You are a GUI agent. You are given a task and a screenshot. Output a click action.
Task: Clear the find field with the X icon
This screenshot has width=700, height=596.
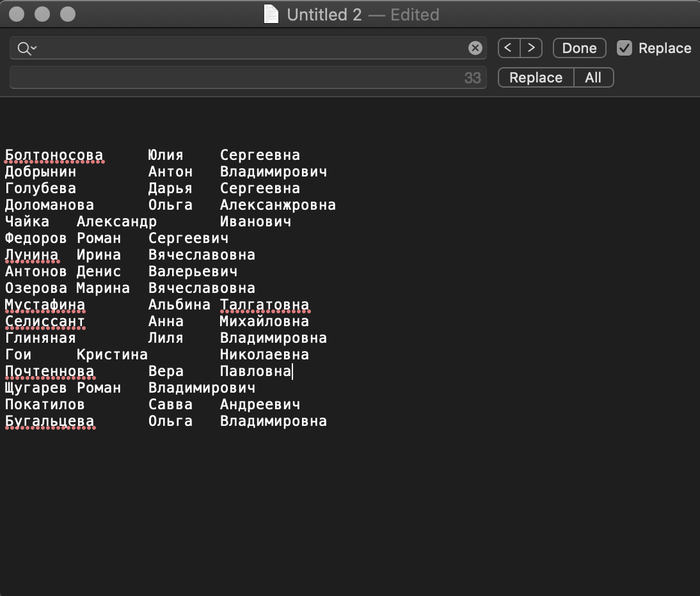coord(475,48)
